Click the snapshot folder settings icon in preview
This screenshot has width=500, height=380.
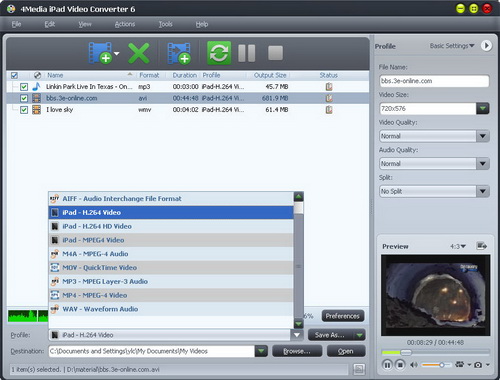click(x=460, y=364)
